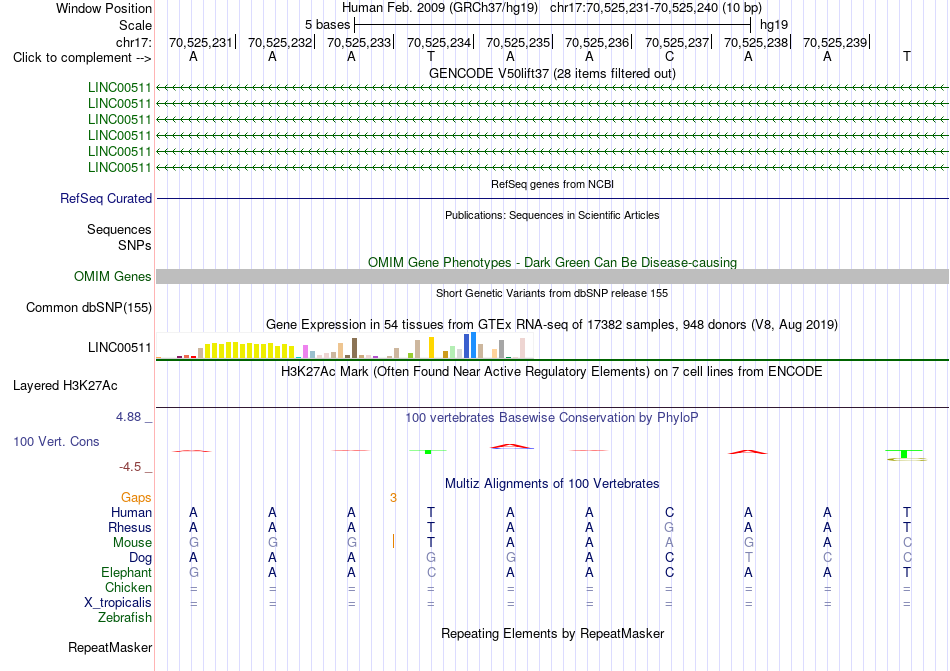The width and height of the screenshot is (950, 671).
Task: Click 'Multiz Alignments of 100 Vertebrates' title
Action: click(553, 483)
